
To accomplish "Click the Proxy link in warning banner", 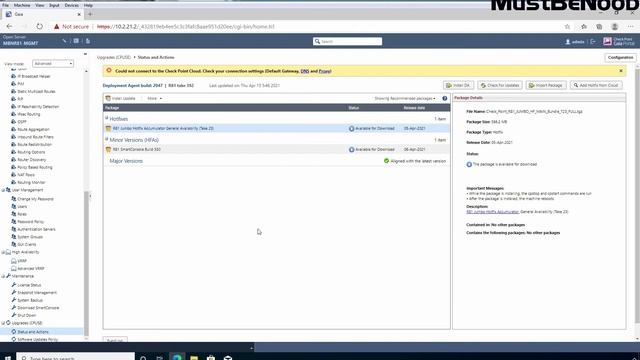I will 324,71.
